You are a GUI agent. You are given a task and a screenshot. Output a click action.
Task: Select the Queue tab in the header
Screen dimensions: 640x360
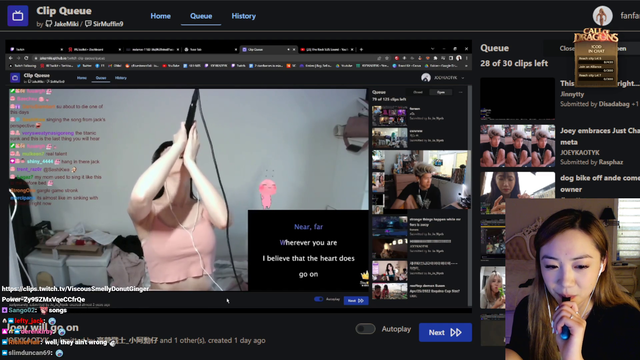click(201, 16)
